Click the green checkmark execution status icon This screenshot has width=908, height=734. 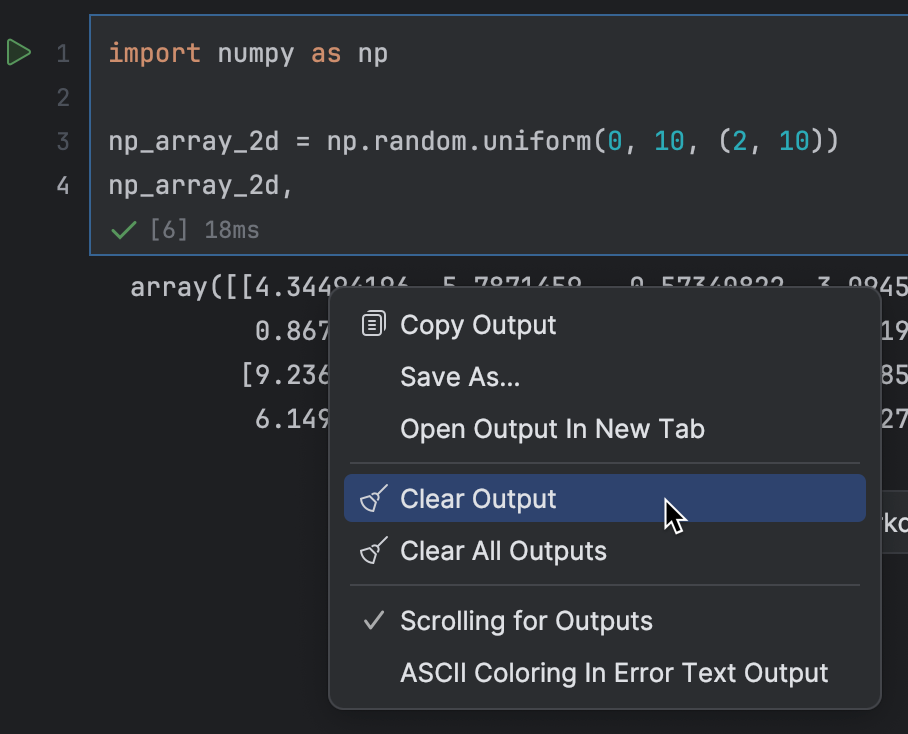tap(122, 229)
